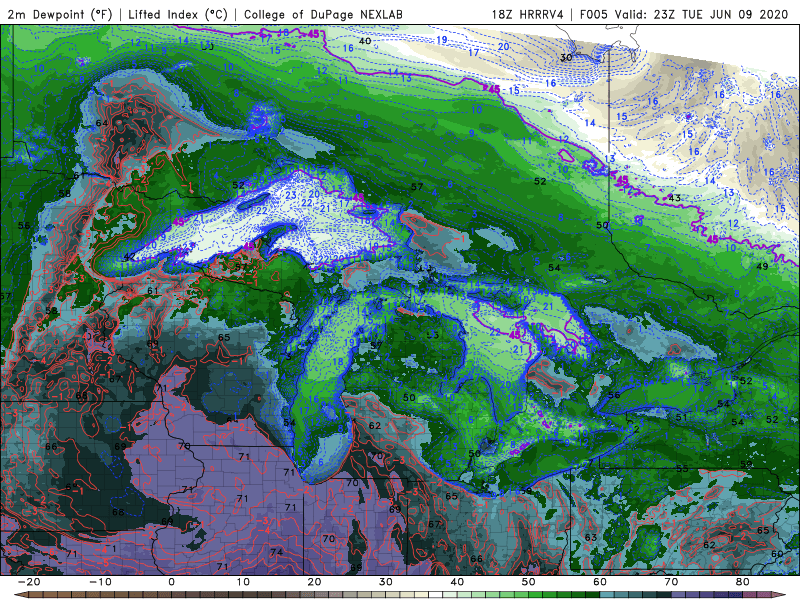Click the 'Lifted Index (°C)' header label
This screenshot has height=600, width=800.
[x=178, y=15]
